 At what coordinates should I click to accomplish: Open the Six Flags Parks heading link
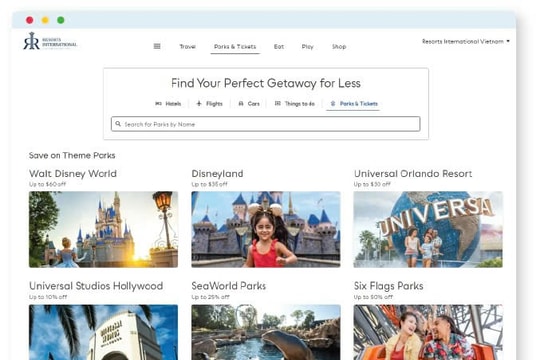(x=388, y=286)
